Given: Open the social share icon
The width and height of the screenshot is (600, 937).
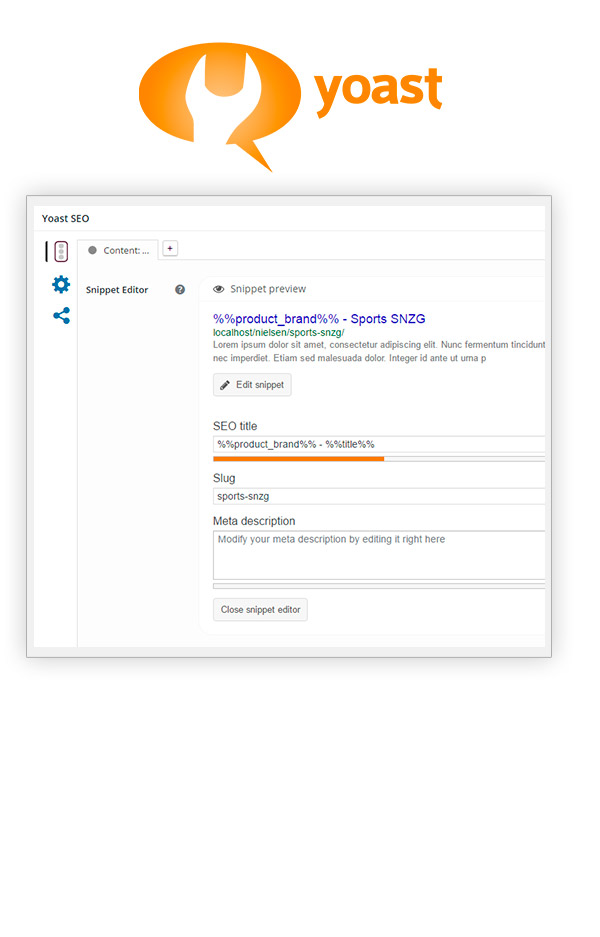Looking at the screenshot, I should click(62, 316).
